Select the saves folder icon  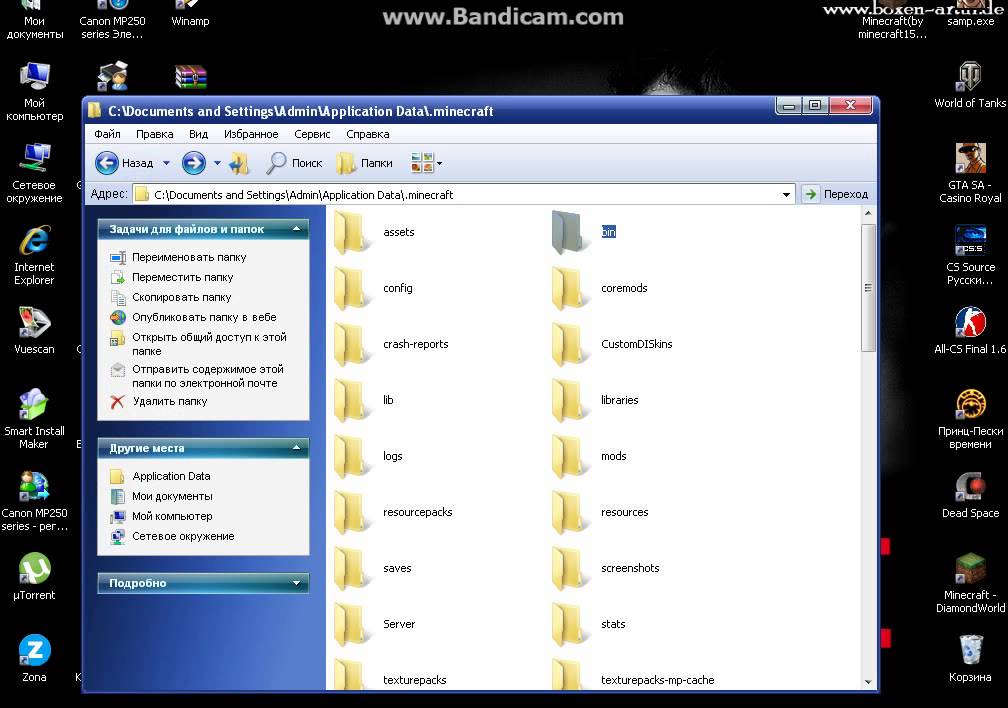(x=351, y=568)
